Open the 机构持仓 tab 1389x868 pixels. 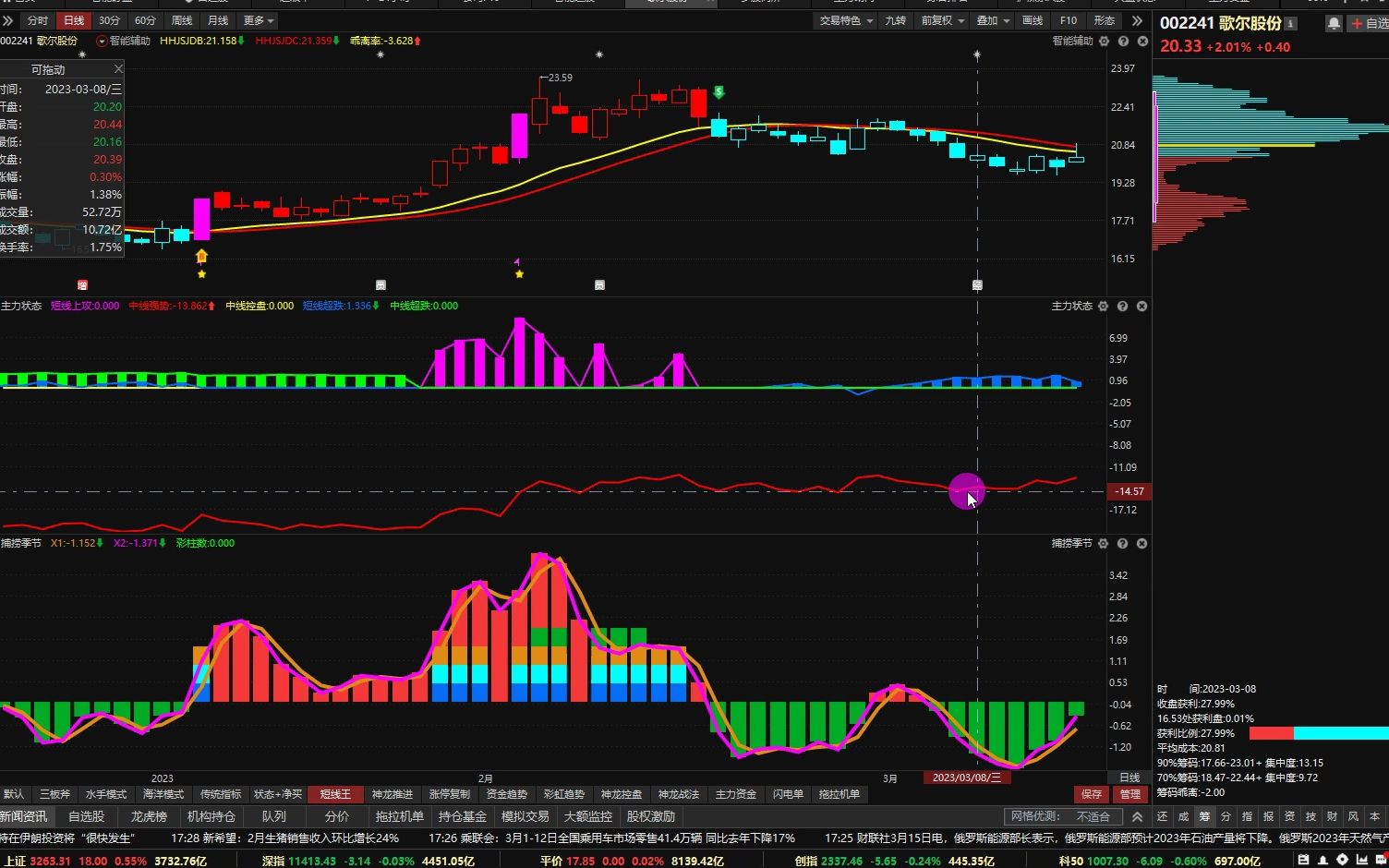[211, 817]
